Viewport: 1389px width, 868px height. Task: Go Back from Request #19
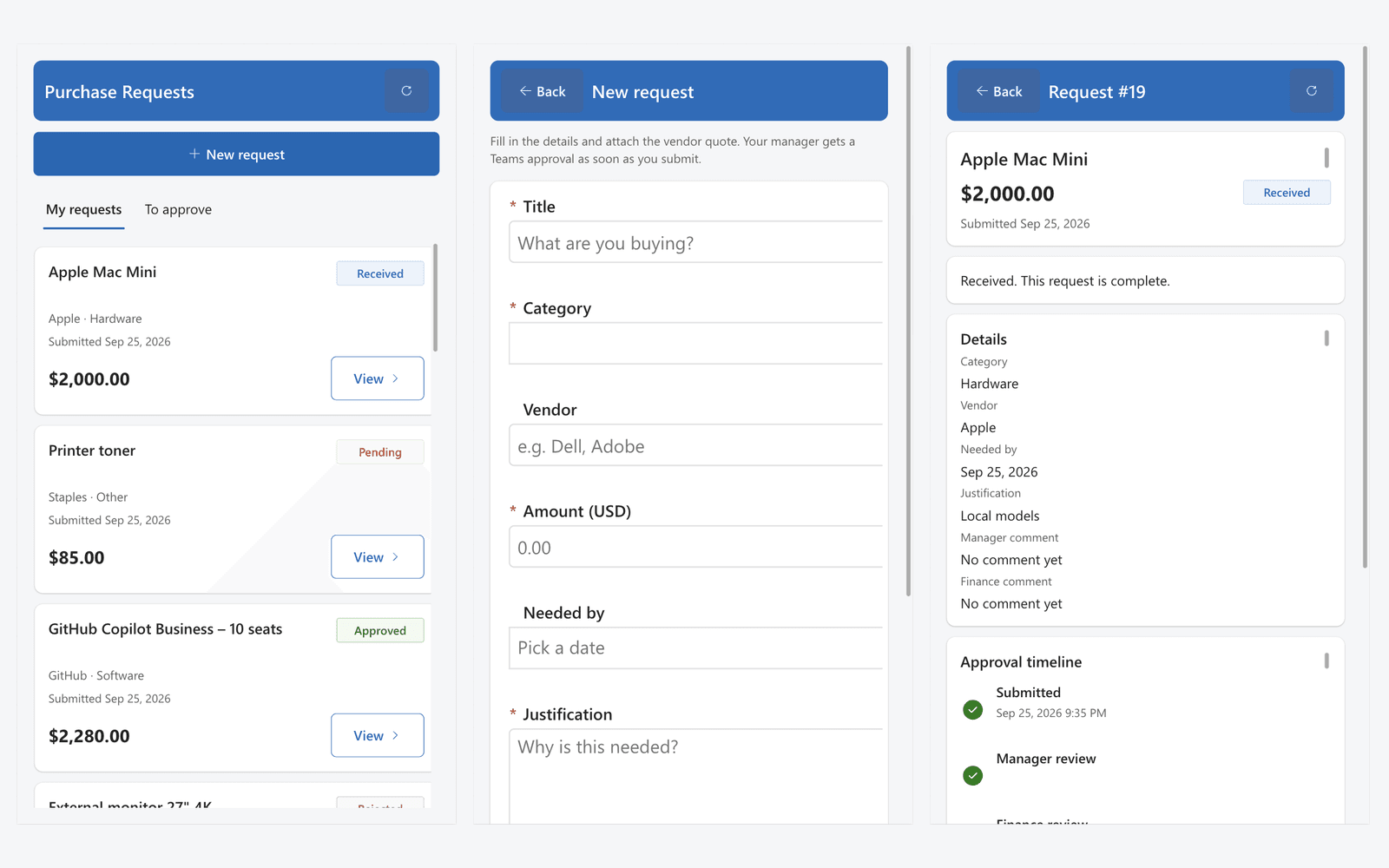click(x=998, y=91)
